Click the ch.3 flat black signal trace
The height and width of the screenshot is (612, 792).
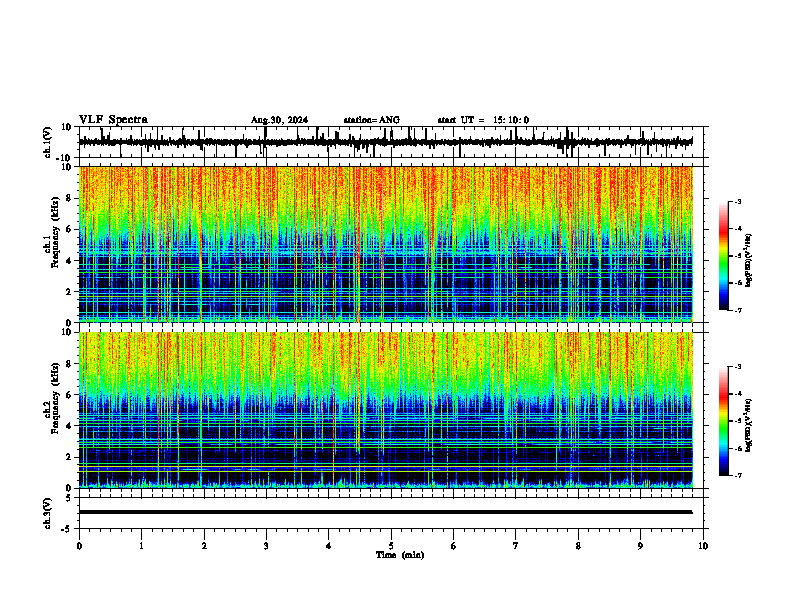(x=386, y=512)
